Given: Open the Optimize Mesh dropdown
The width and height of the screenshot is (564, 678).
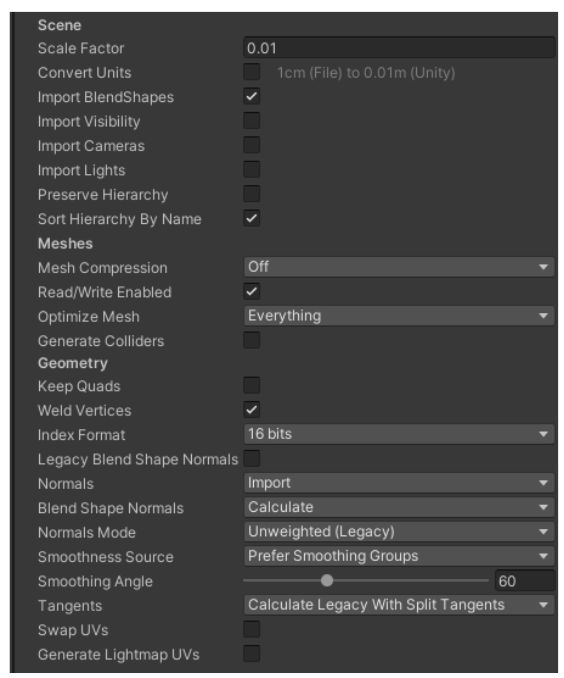Looking at the screenshot, I should click(399, 316).
